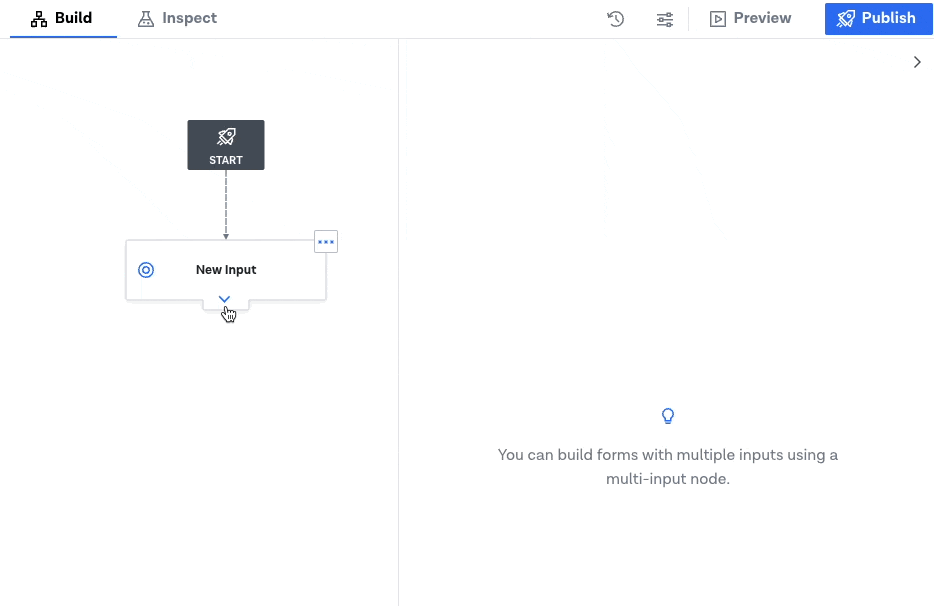Click the multi-input node tip text
This screenshot has height=606, width=934.
tap(668, 467)
